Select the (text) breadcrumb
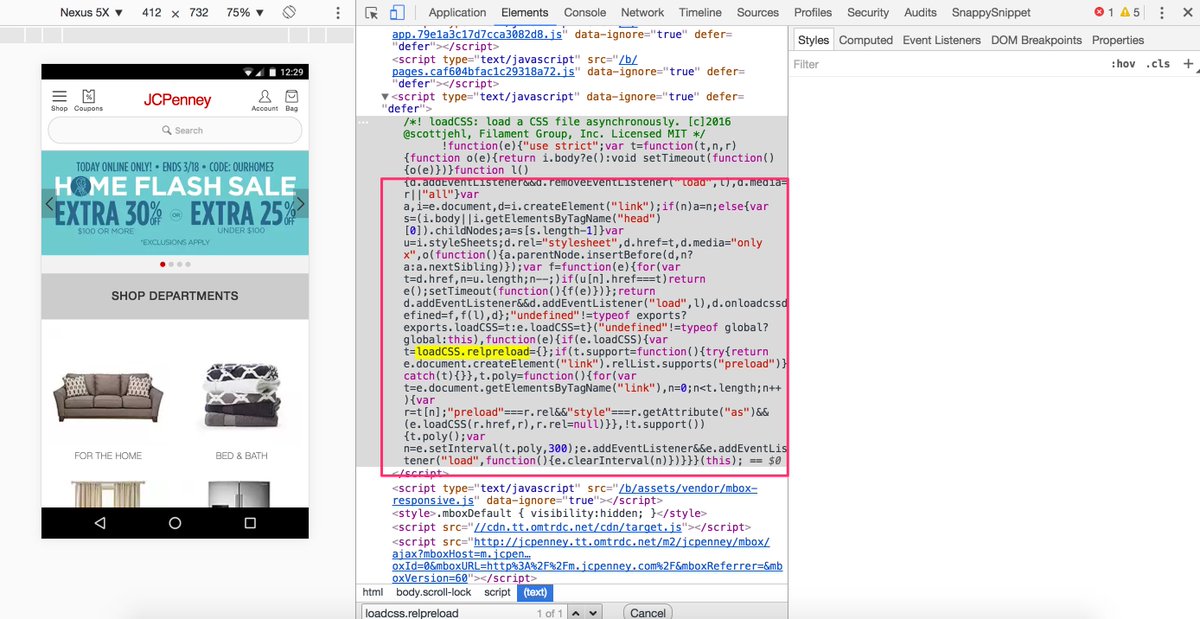The image size is (1200, 619). pos(533,592)
